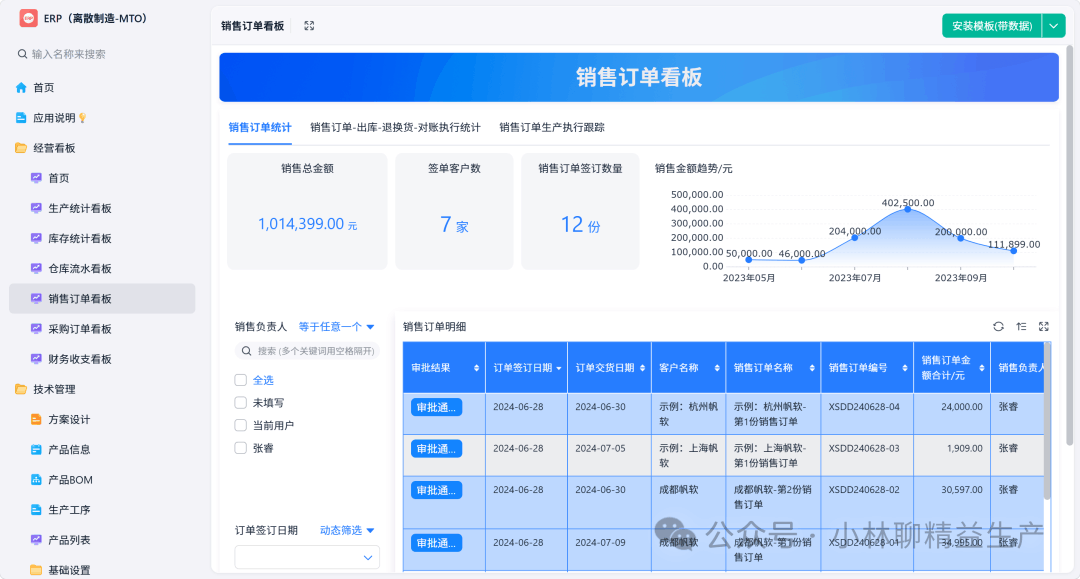The height and width of the screenshot is (579, 1080).
Task: Click fullscreen icon beside 销售订单看板 title
Action: point(309,25)
